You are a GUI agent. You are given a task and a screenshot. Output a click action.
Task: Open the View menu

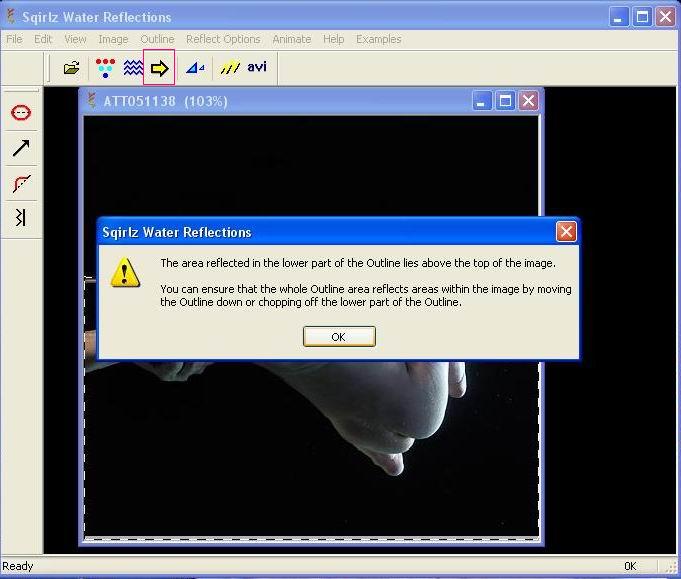(x=75, y=39)
